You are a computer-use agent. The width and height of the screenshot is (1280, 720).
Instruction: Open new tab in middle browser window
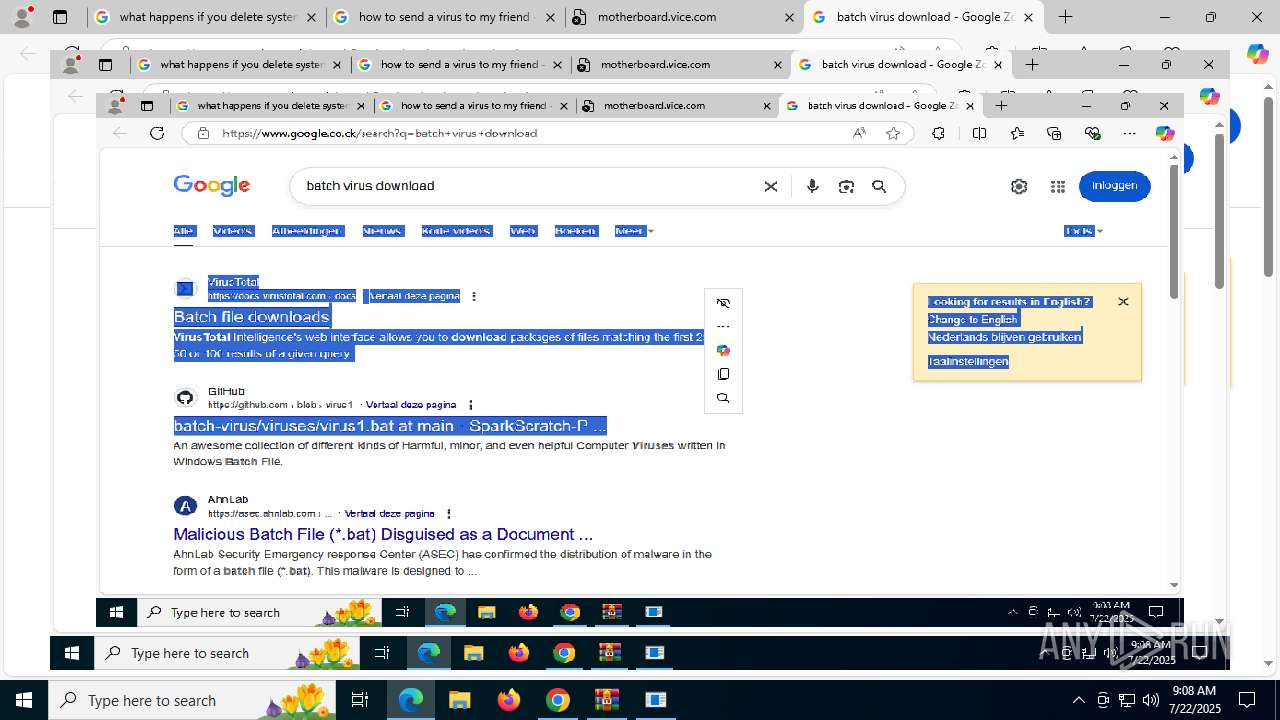point(1032,64)
